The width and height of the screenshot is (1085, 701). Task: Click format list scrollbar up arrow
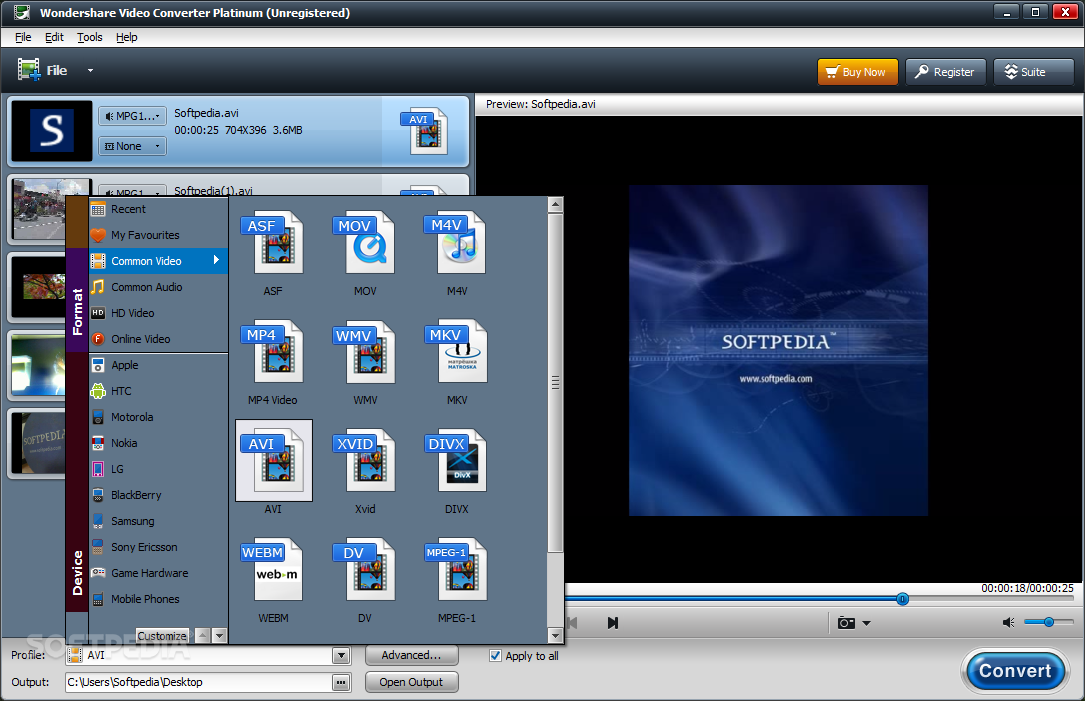coord(555,205)
